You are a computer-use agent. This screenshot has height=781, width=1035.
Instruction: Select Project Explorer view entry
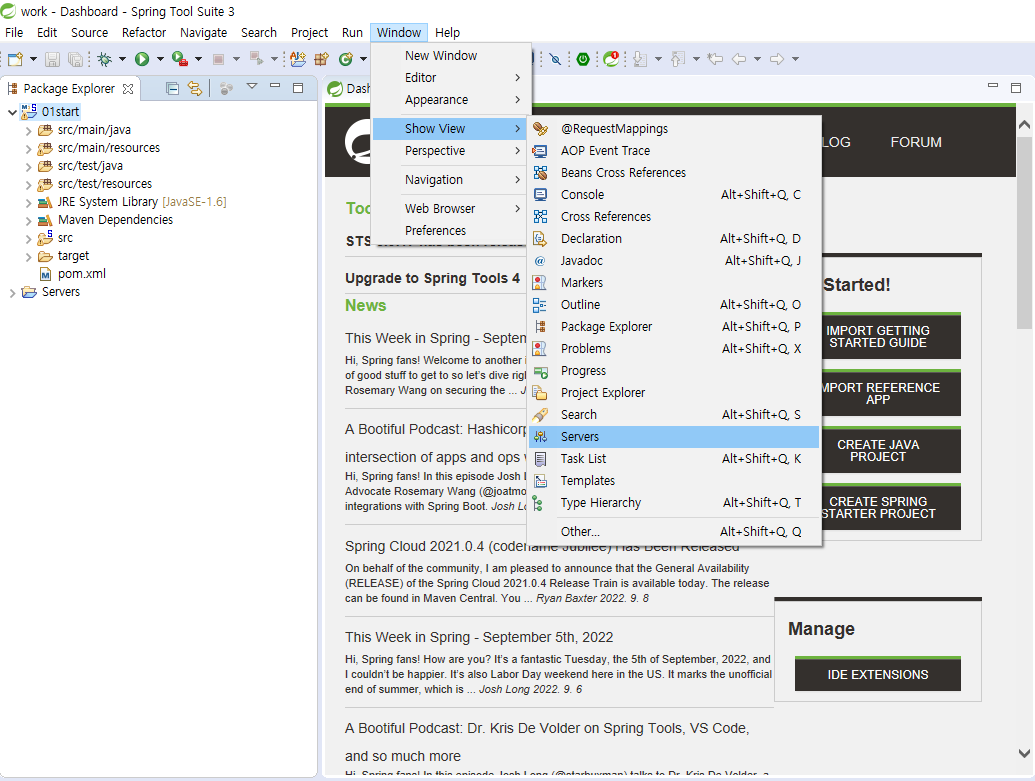674,393
